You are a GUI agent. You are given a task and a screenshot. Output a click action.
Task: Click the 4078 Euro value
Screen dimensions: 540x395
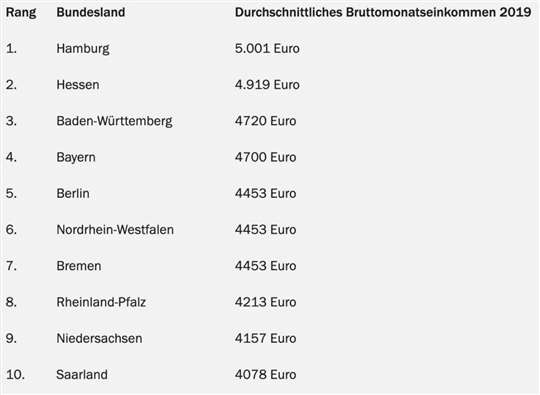click(266, 374)
